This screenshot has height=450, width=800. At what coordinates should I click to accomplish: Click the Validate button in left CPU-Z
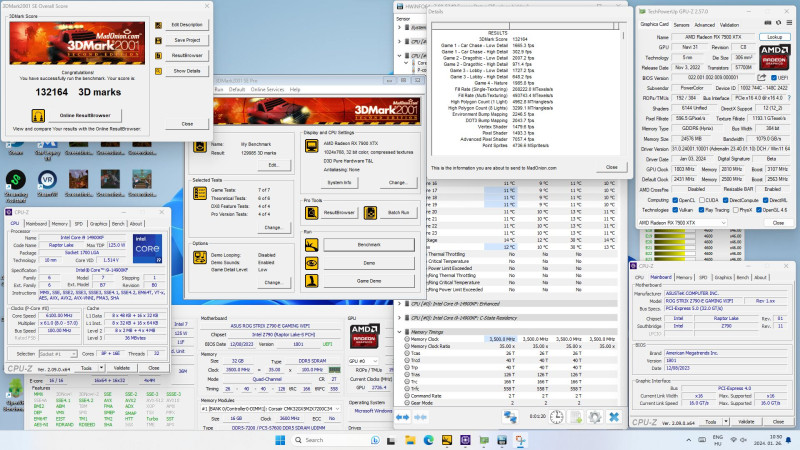click(x=121, y=368)
